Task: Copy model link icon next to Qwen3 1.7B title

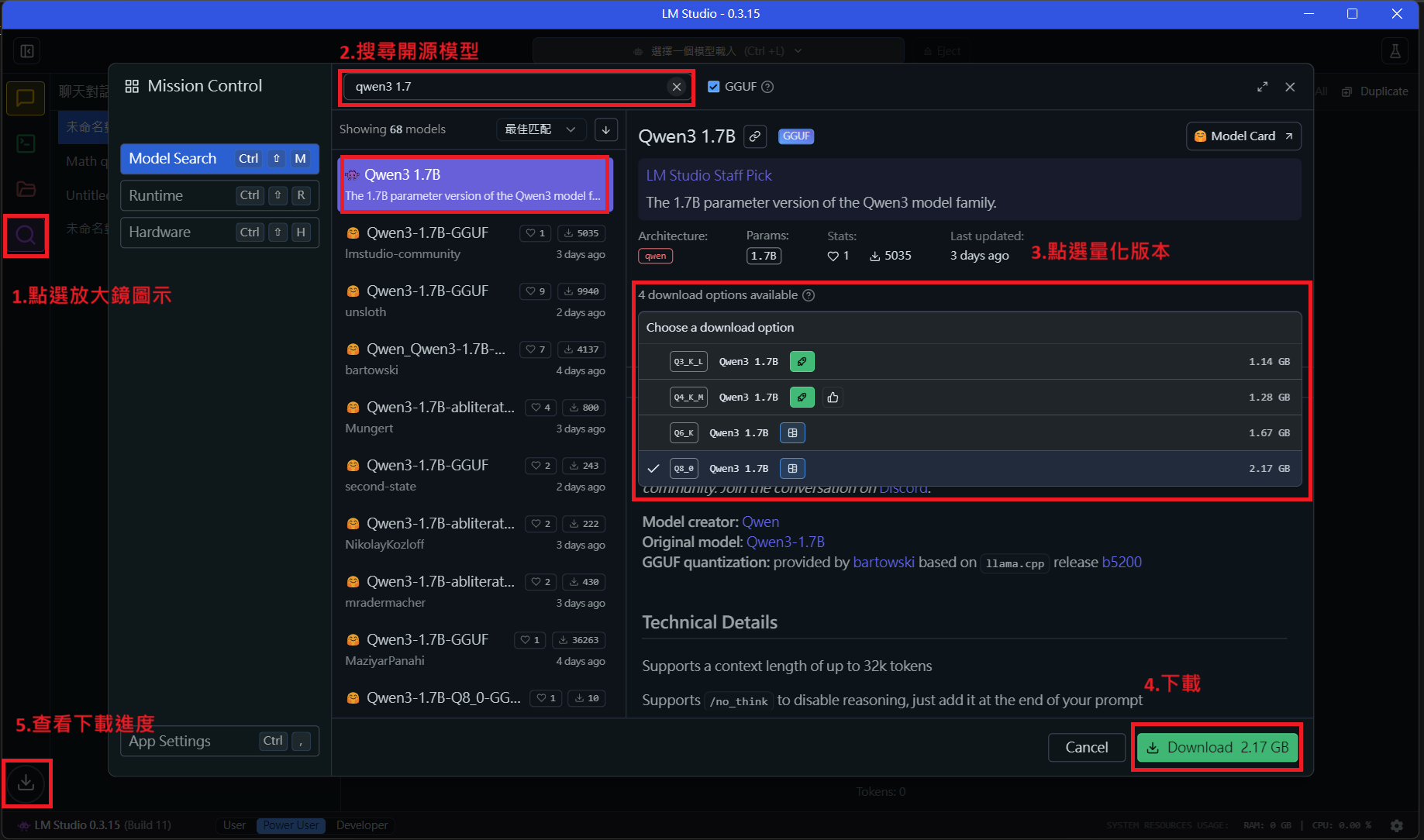Action: point(755,136)
